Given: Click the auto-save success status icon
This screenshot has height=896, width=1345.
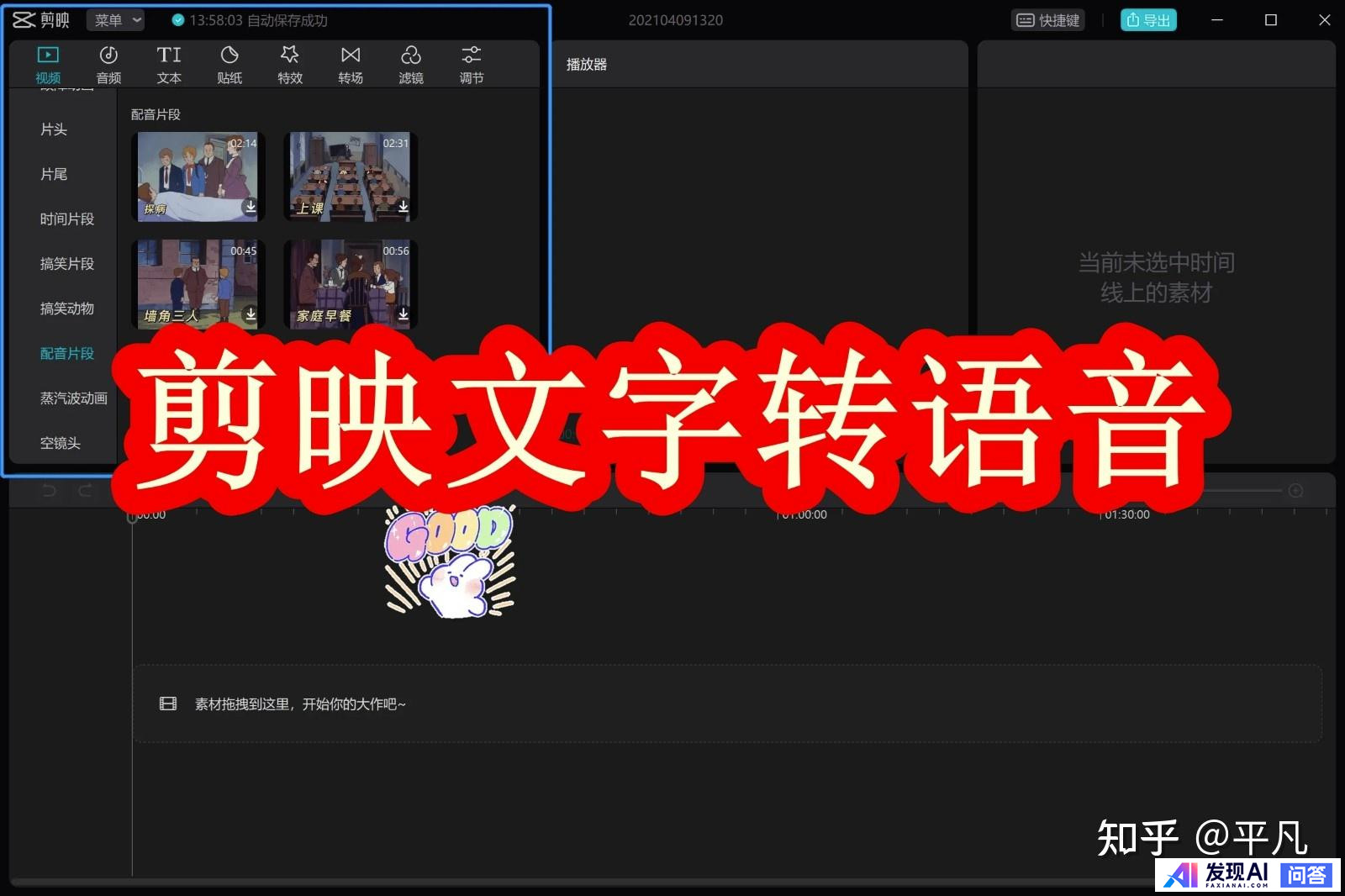Looking at the screenshot, I should click(178, 20).
